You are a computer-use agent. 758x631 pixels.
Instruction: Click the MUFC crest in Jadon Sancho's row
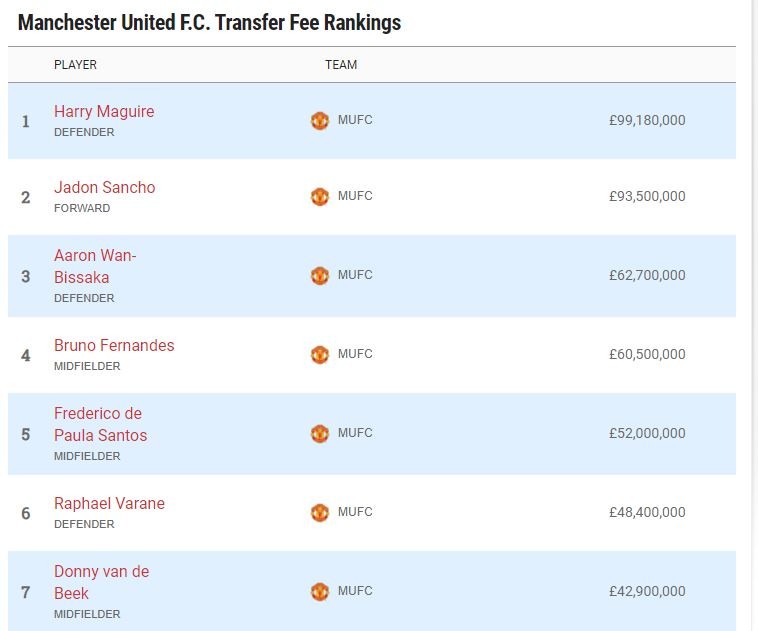tap(320, 197)
